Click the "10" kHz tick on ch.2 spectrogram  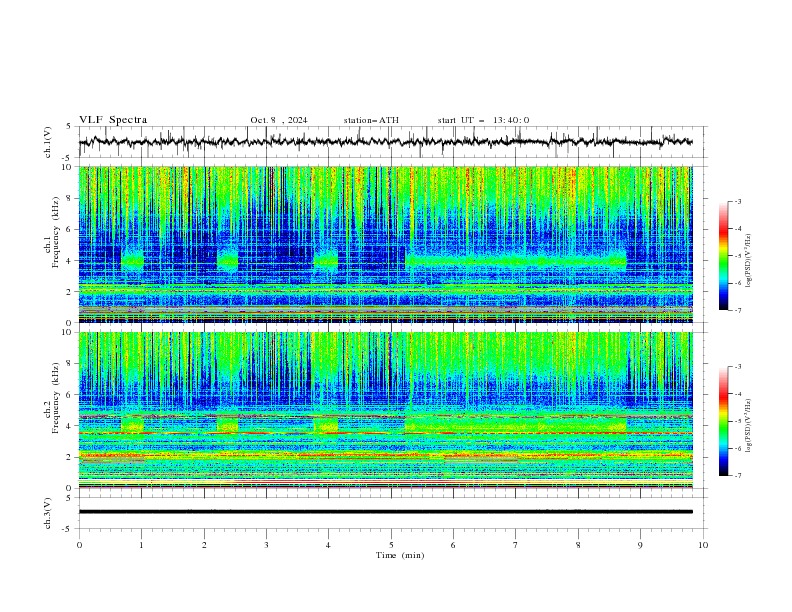coord(68,332)
